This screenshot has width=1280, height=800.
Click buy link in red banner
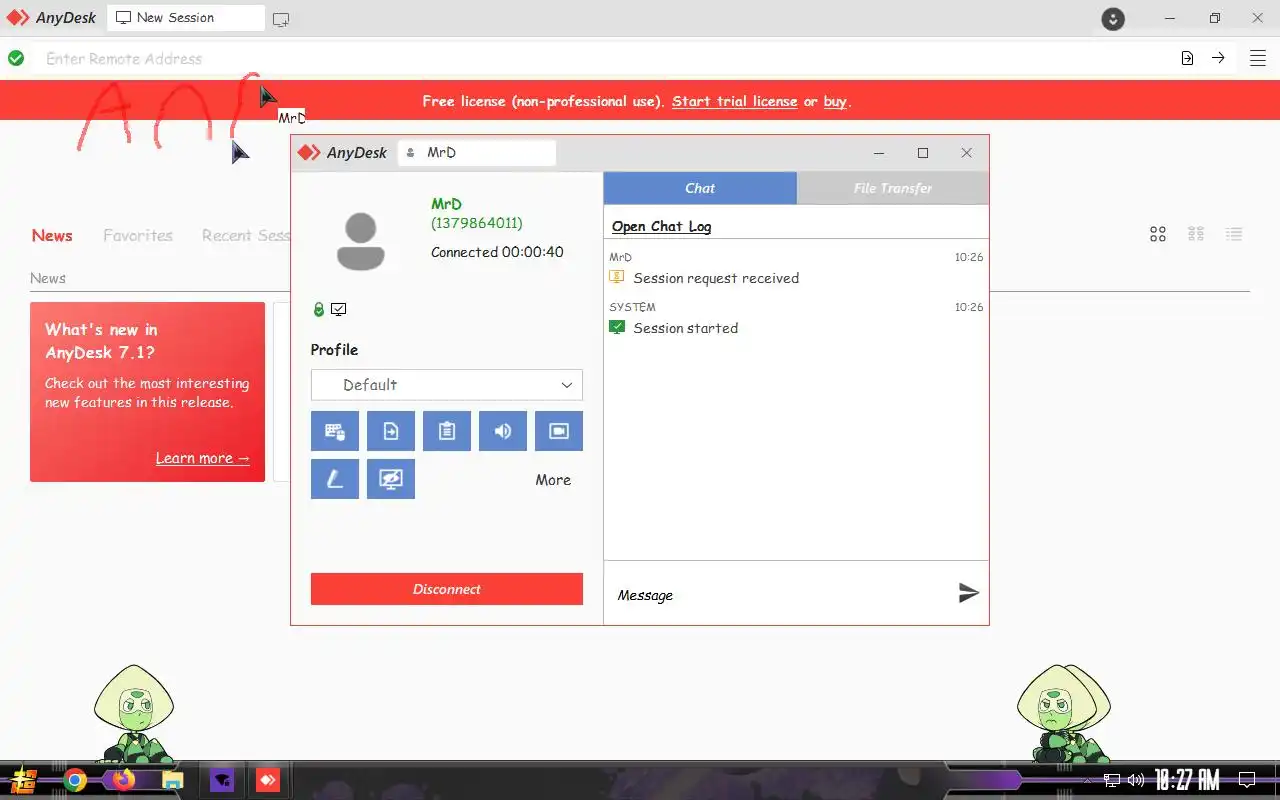(x=835, y=101)
